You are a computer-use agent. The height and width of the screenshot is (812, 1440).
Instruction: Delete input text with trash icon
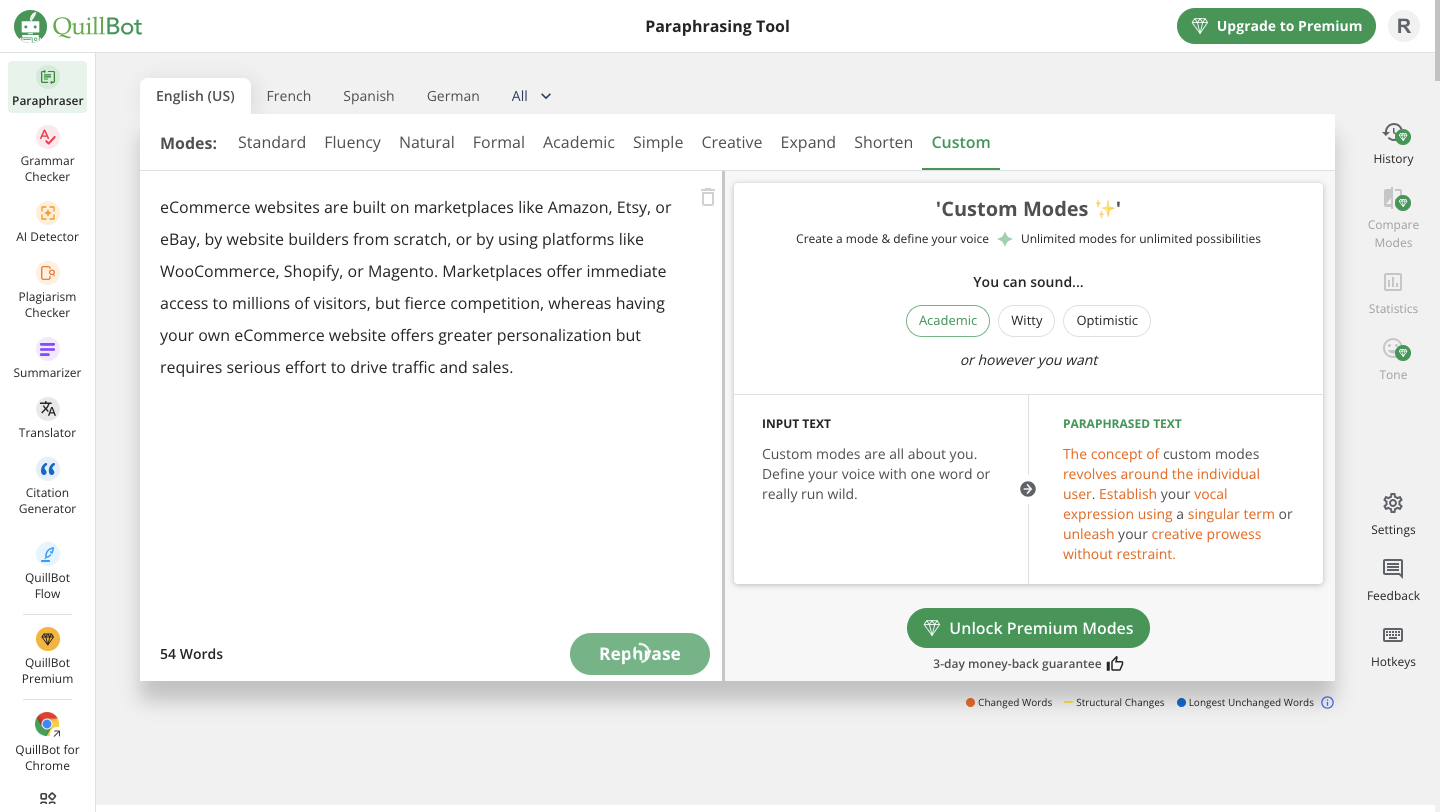coord(708,197)
